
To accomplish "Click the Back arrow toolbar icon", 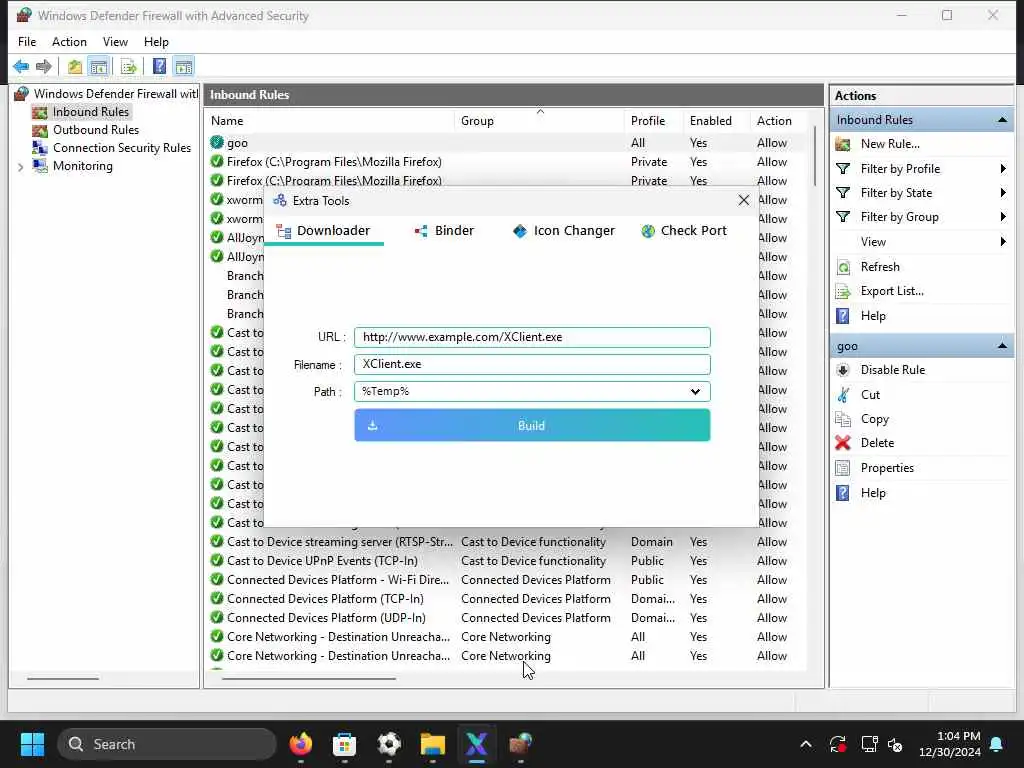I will pyautogui.click(x=21, y=66).
